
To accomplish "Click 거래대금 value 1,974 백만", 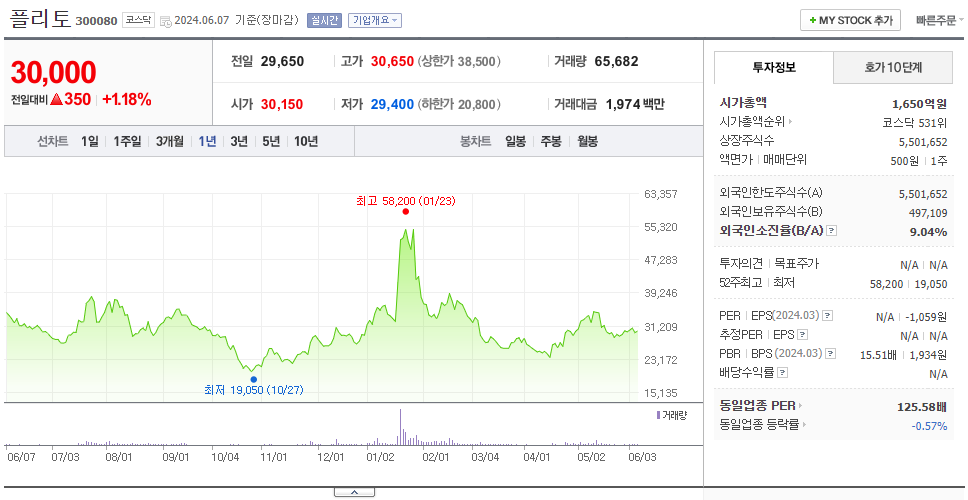I will point(635,104).
